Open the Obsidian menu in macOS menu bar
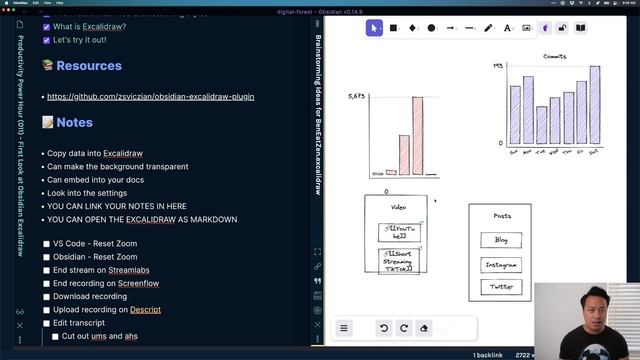The image size is (640, 360). [x=20, y=2]
